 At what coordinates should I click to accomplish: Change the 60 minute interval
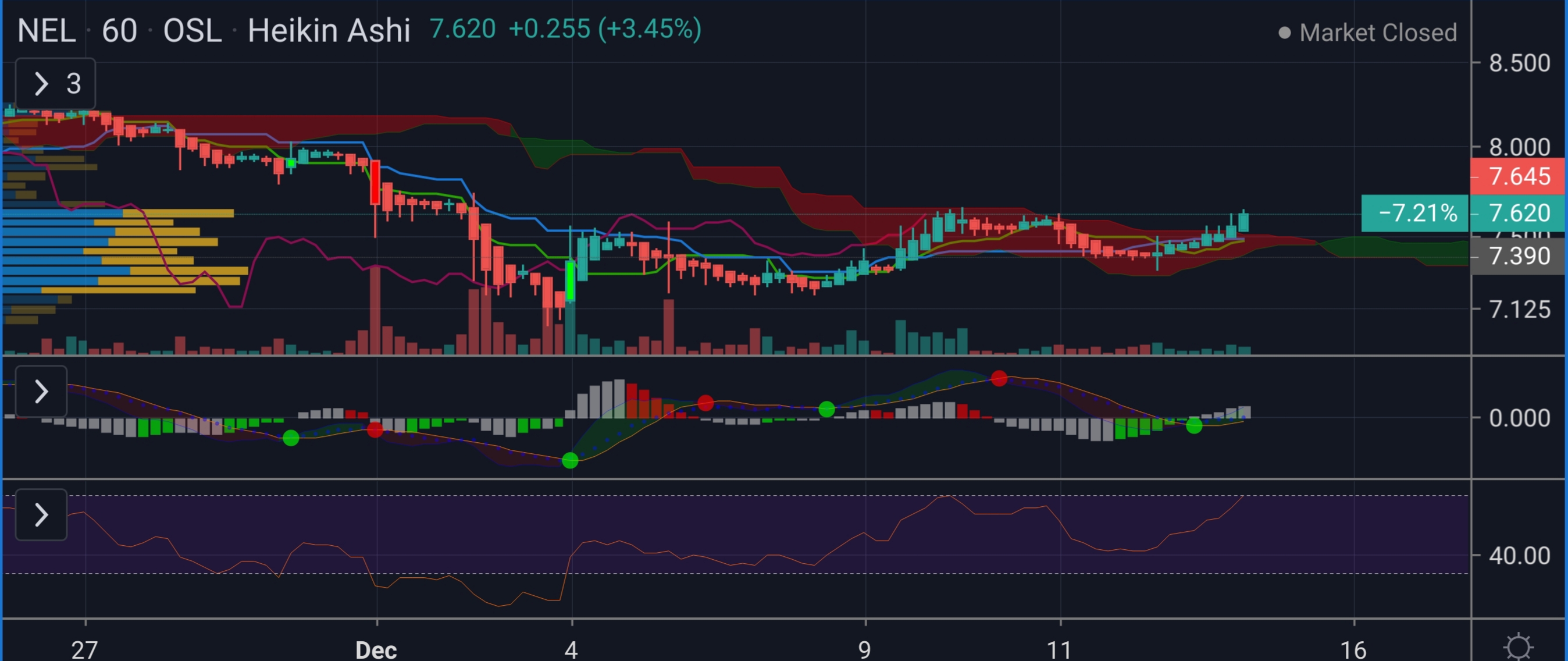pyautogui.click(x=119, y=30)
